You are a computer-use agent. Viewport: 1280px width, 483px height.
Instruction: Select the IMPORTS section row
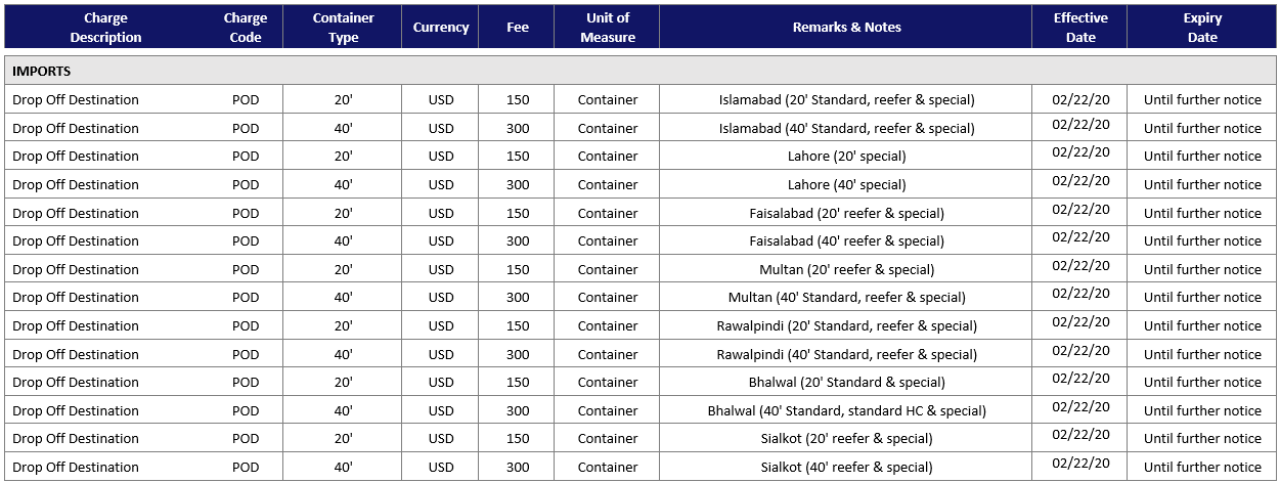pyautogui.click(x=640, y=71)
